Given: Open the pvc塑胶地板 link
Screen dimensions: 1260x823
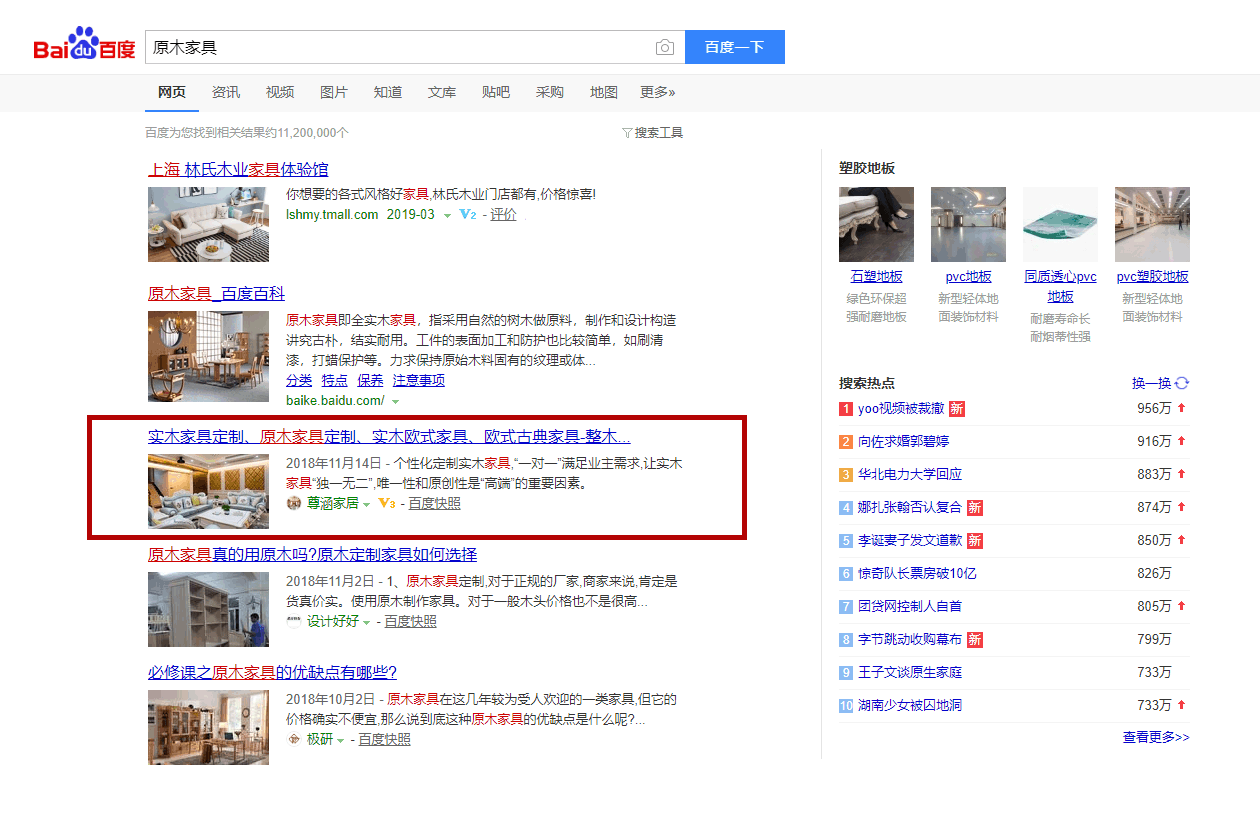Looking at the screenshot, I should click(x=1153, y=276).
